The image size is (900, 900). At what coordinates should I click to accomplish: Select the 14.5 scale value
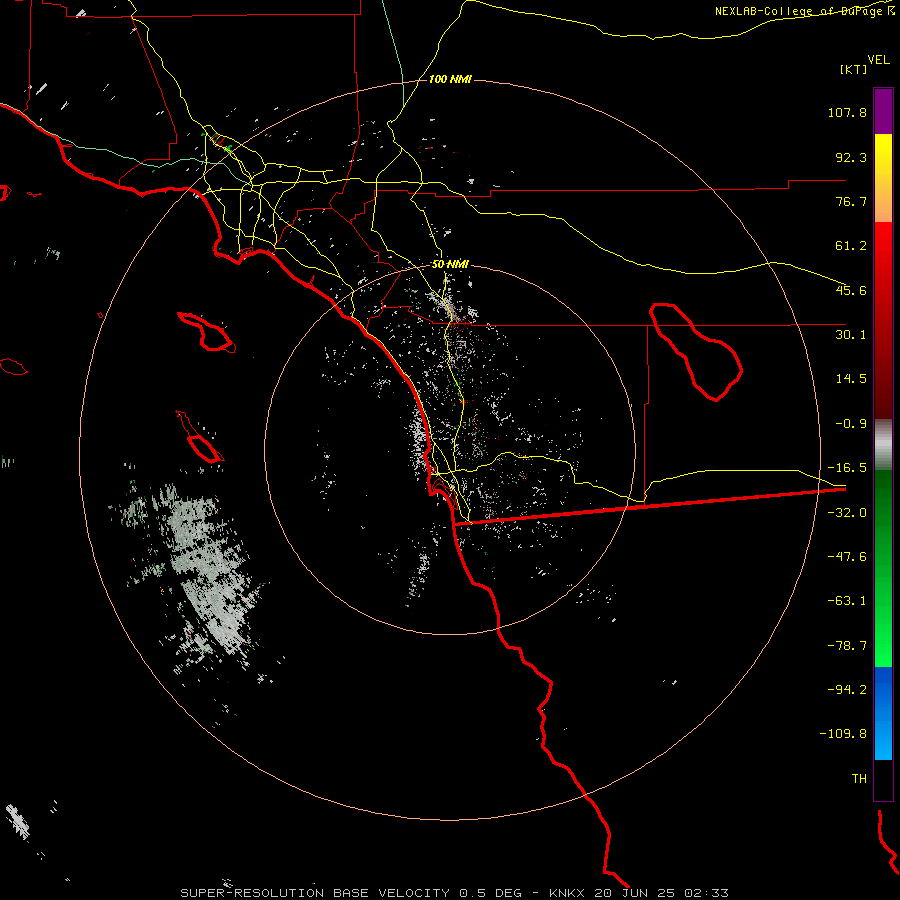851,379
